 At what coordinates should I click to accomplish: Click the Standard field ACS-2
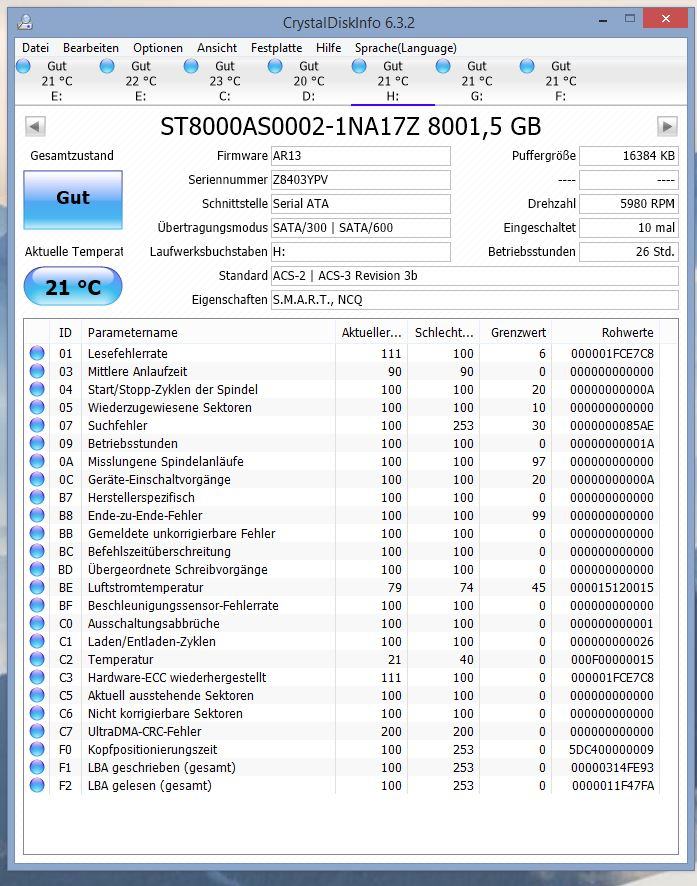pos(474,276)
